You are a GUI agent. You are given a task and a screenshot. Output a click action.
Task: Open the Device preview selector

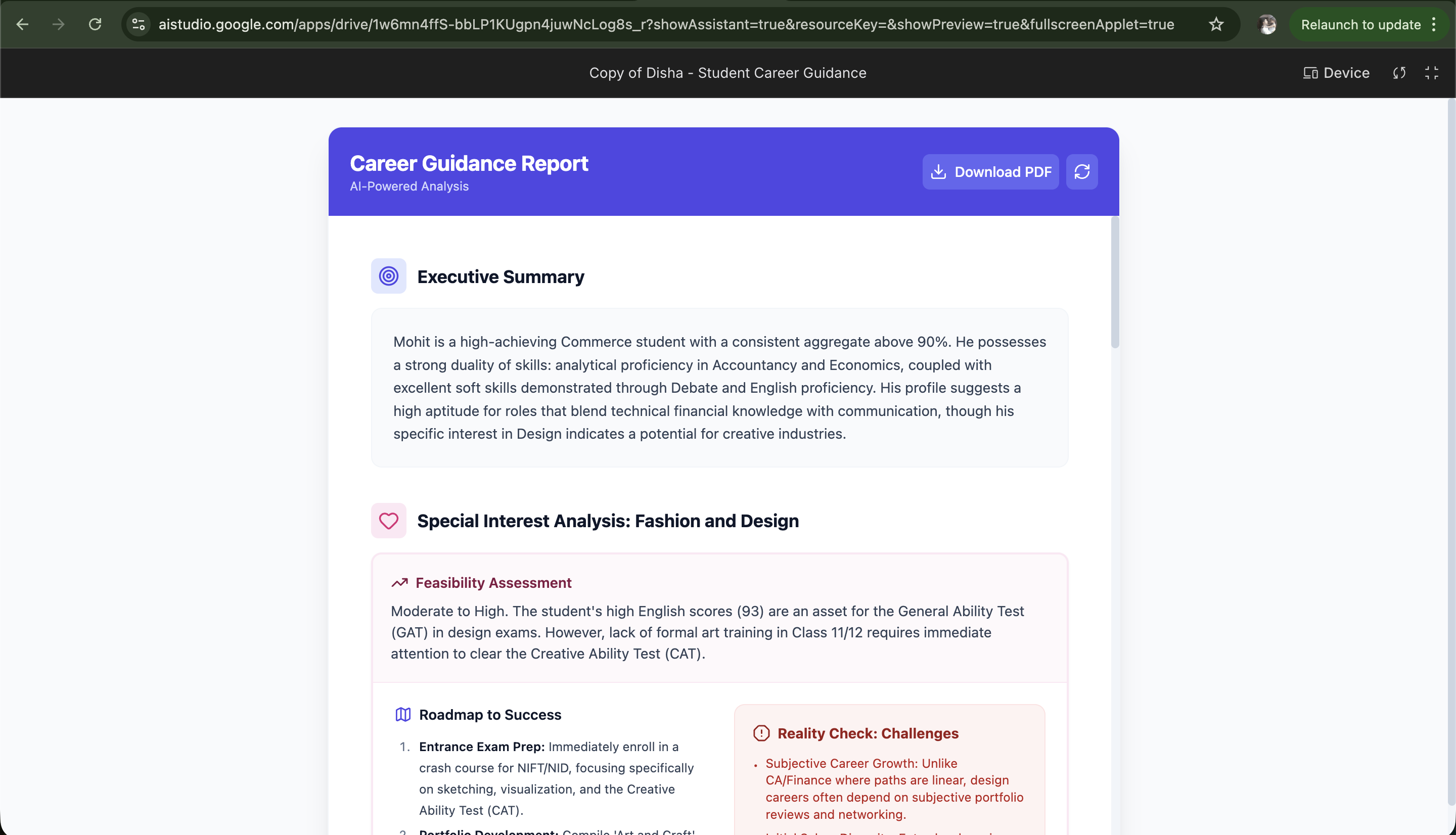click(1336, 73)
